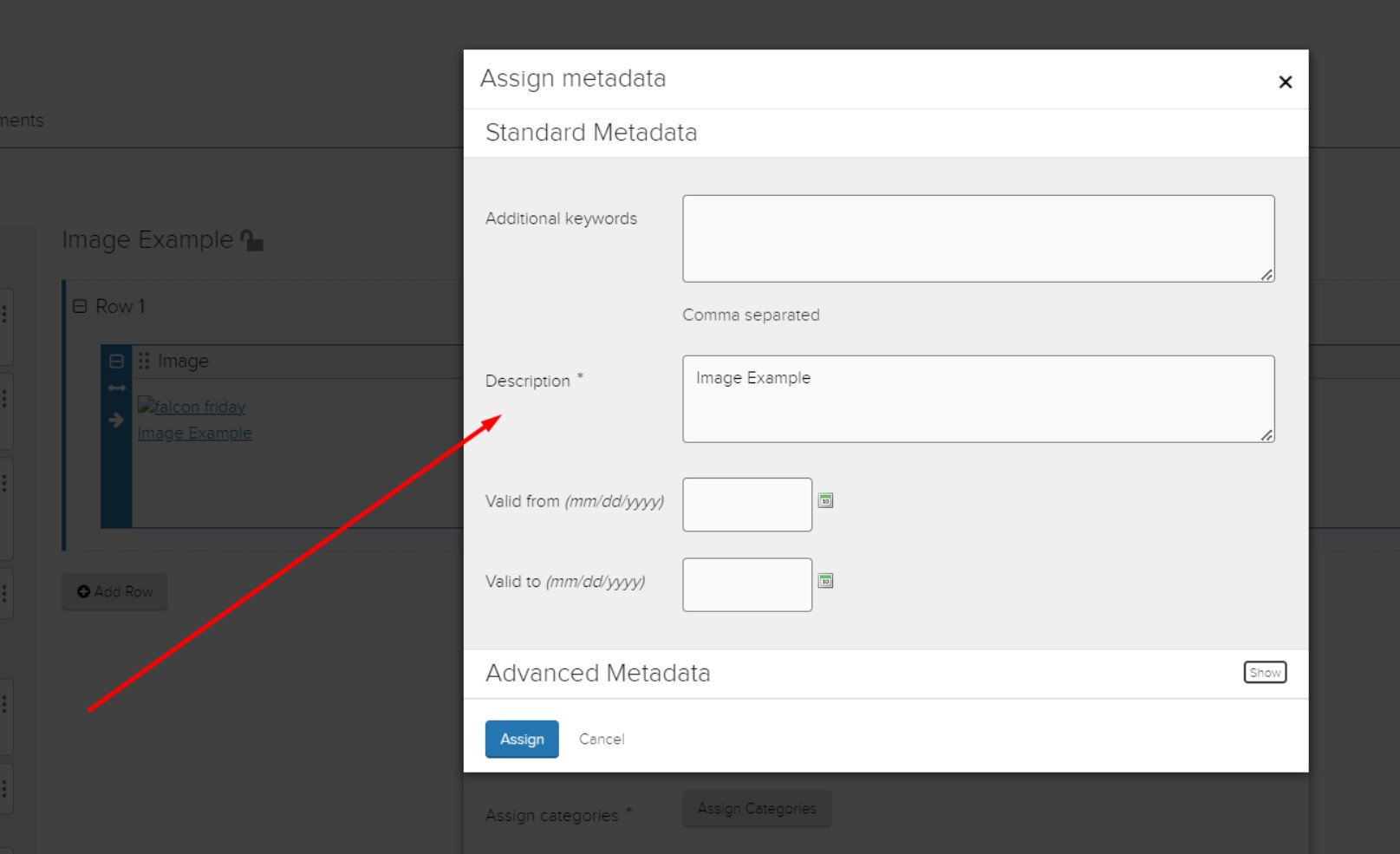The height and width of the screenshot is (854, 1400).
Task: Click the Advanced Metadata heading
Action: point(597,673)
